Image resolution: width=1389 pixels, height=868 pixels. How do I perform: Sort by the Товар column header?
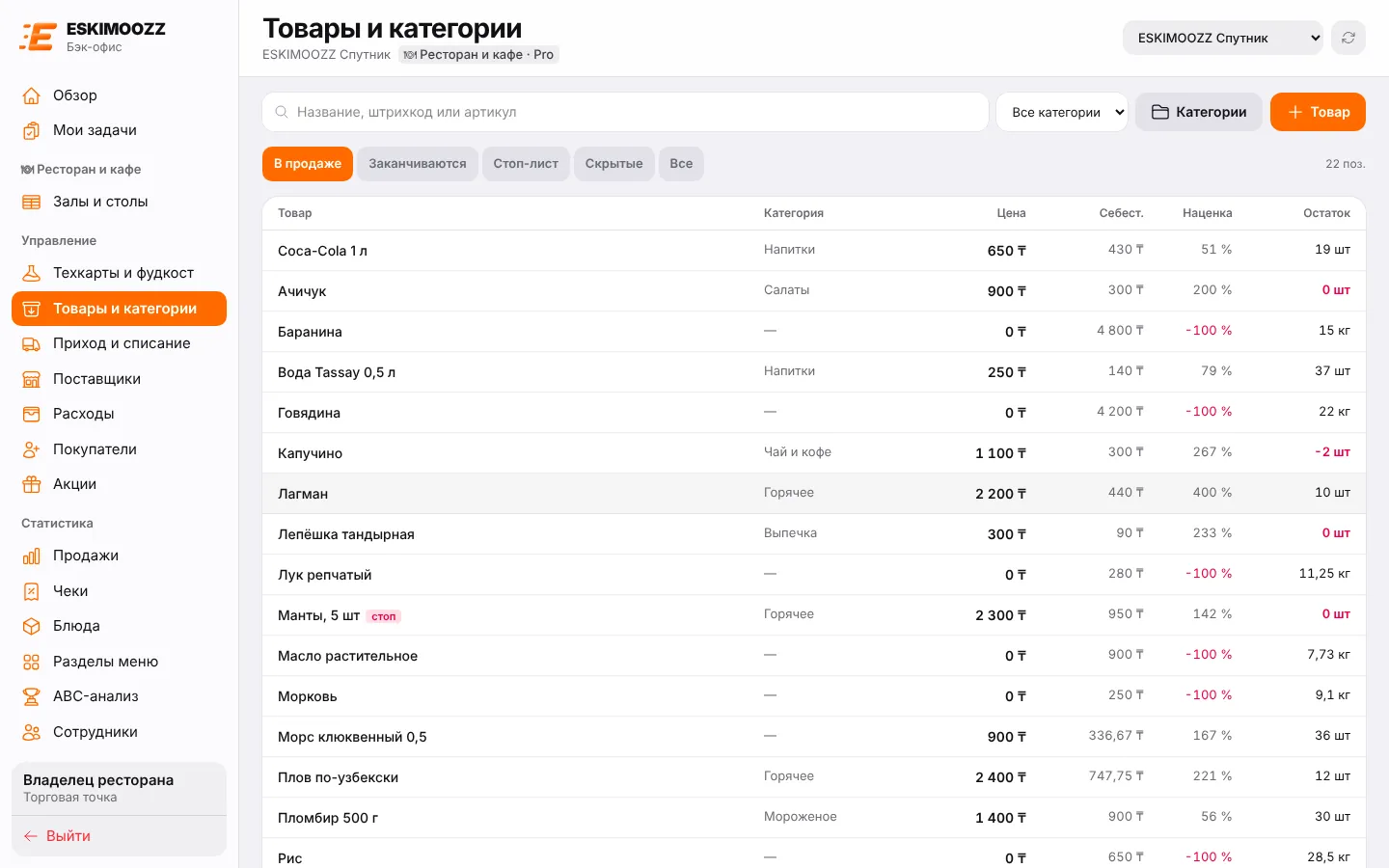point(295,213)
